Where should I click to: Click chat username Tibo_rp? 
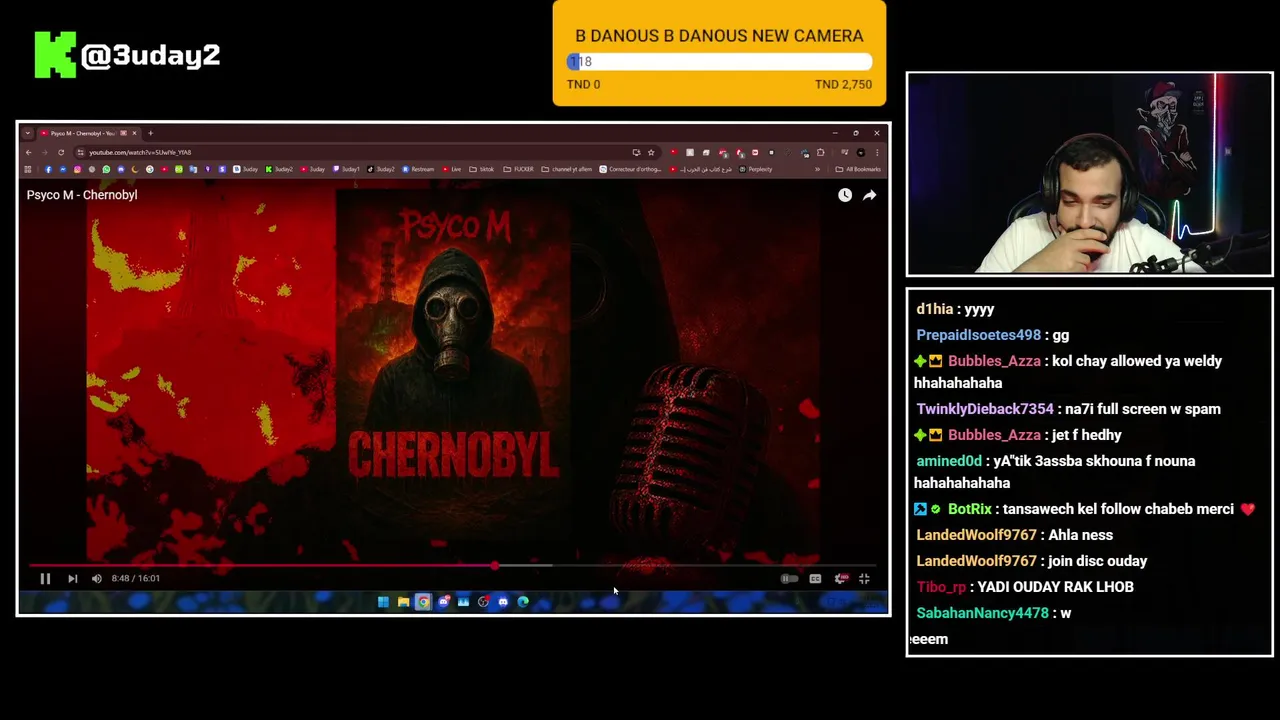(941, 587)
